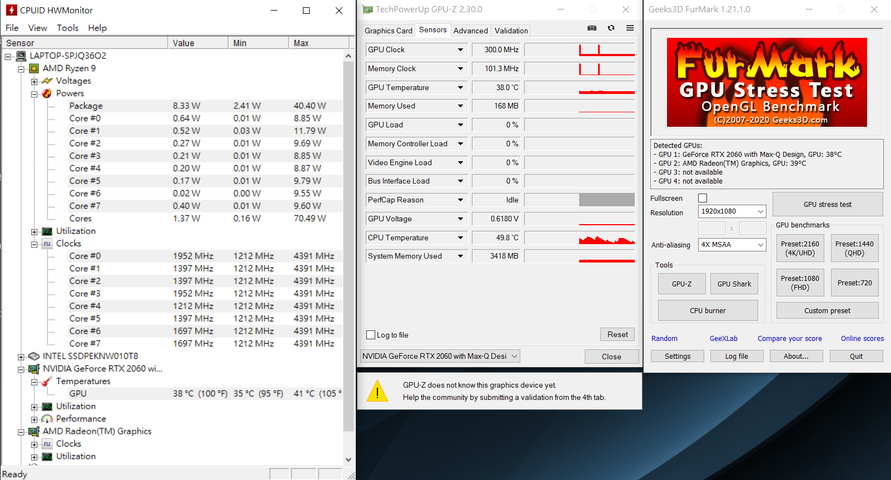Open the Online scores link
The height and width of the screenshot is (480, 891).
862,339
